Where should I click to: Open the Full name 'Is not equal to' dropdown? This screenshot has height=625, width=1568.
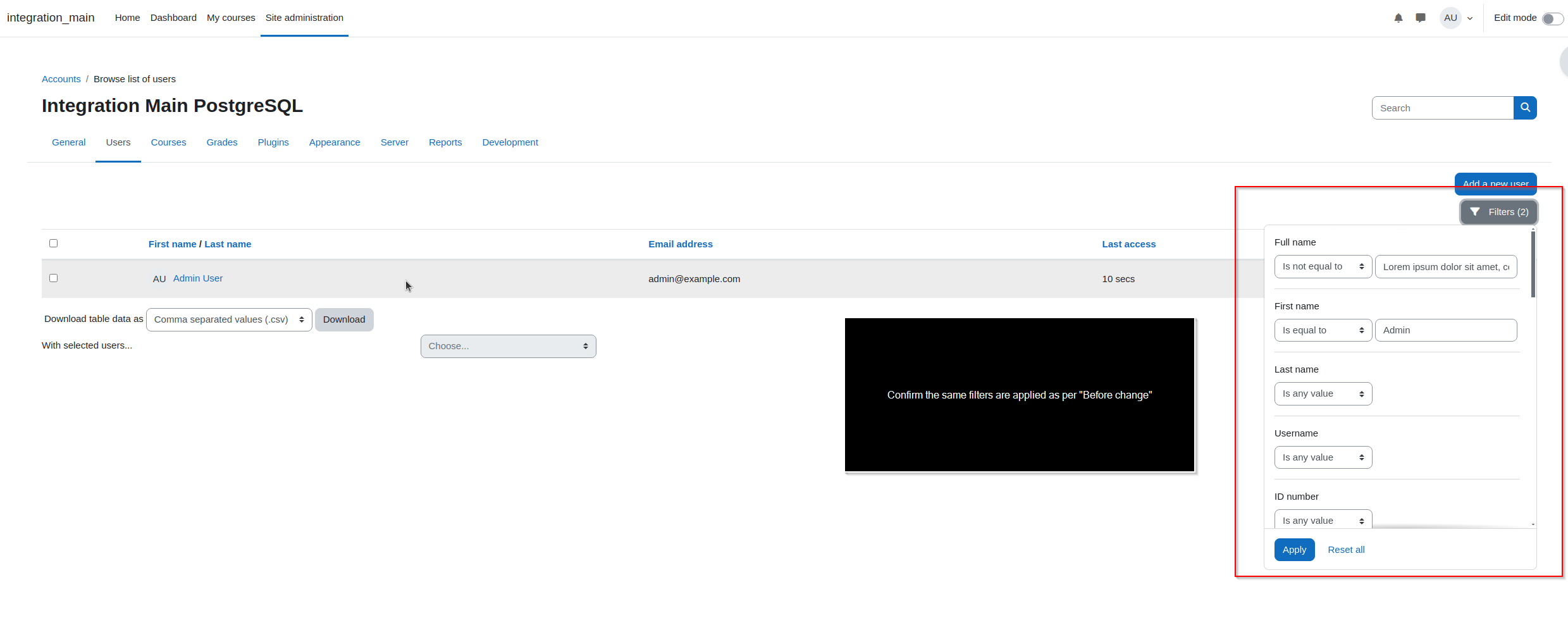click(1323, 267)
